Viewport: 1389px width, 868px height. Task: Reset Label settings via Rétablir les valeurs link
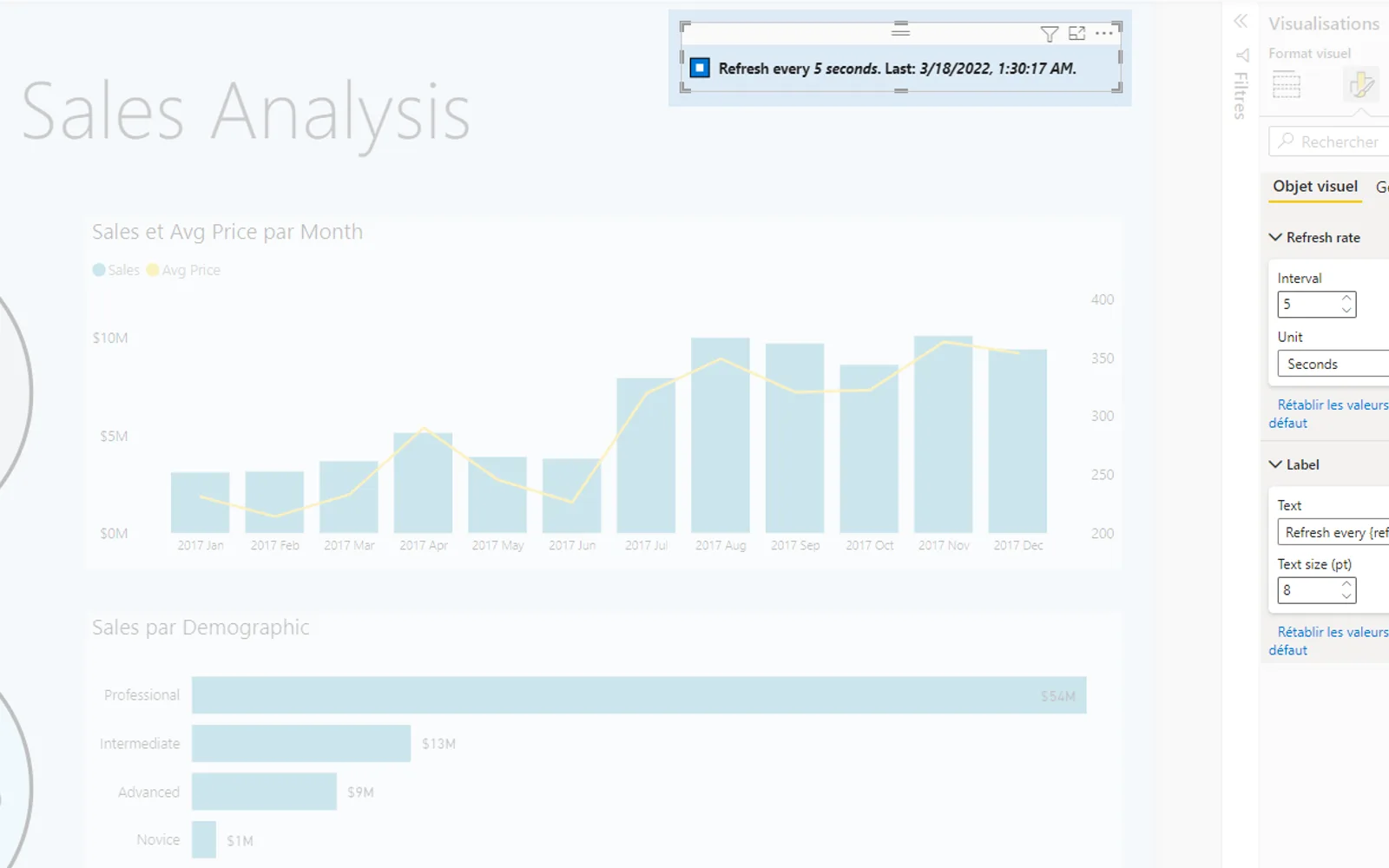click(x=1328, y=641)
